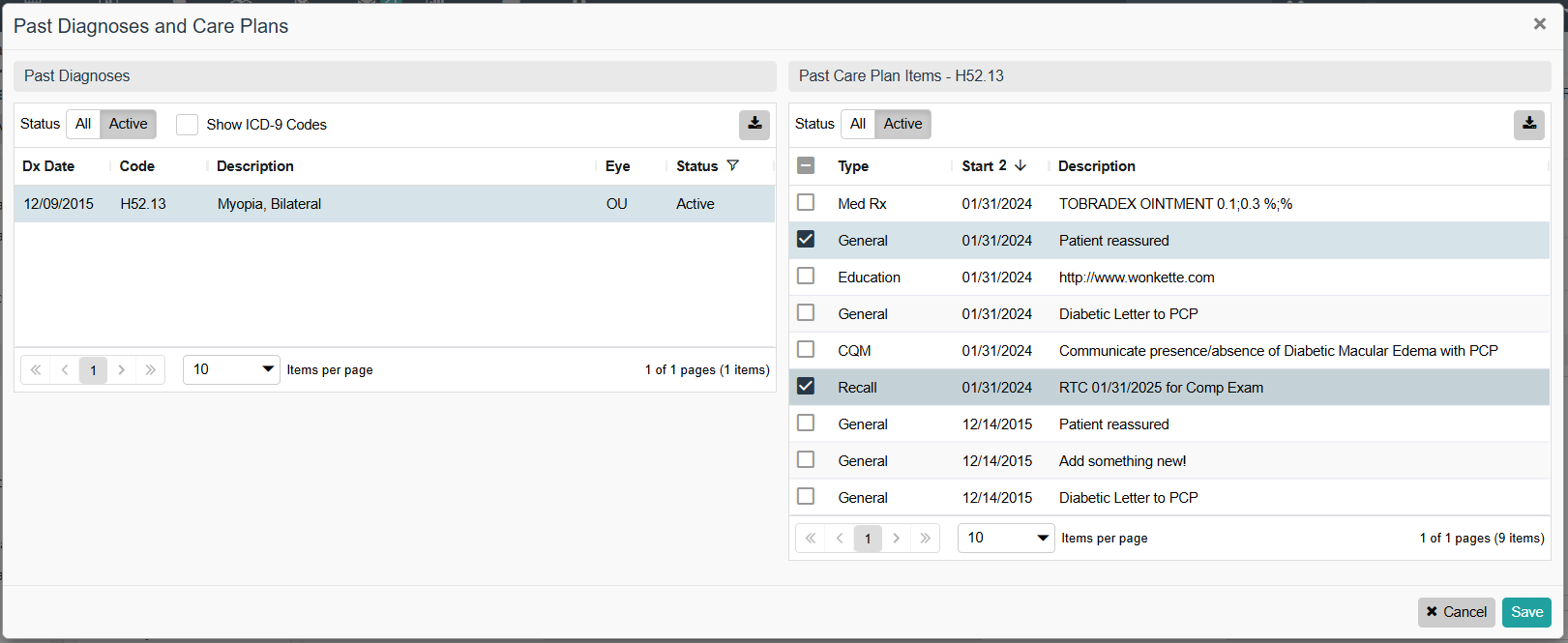Click TOBRADEX OINTMENT 0.1;0.3 %;% description

(x=1175, y=204)
